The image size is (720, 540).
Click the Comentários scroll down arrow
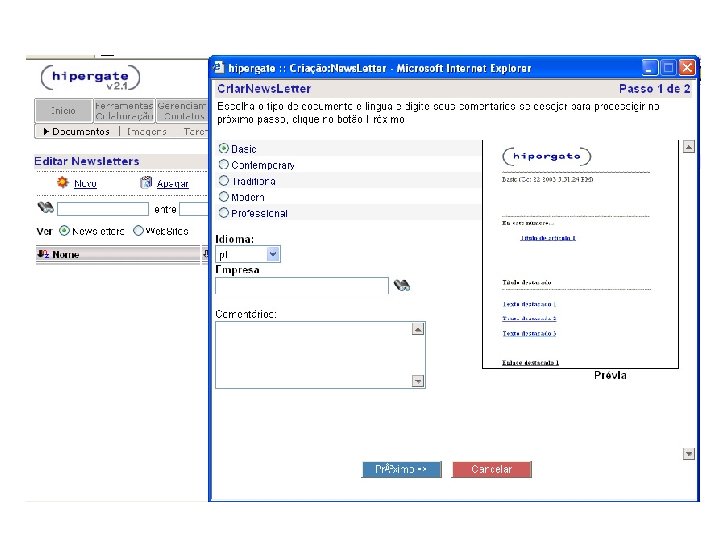click(x=418, y=381)
